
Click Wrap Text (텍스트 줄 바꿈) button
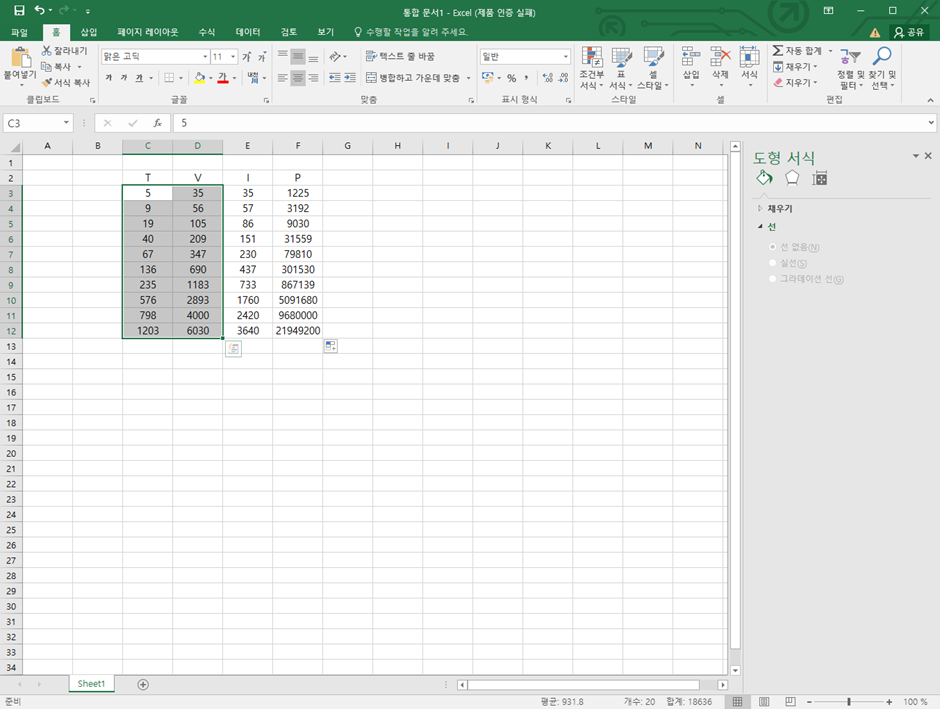[x=400, y=56]
